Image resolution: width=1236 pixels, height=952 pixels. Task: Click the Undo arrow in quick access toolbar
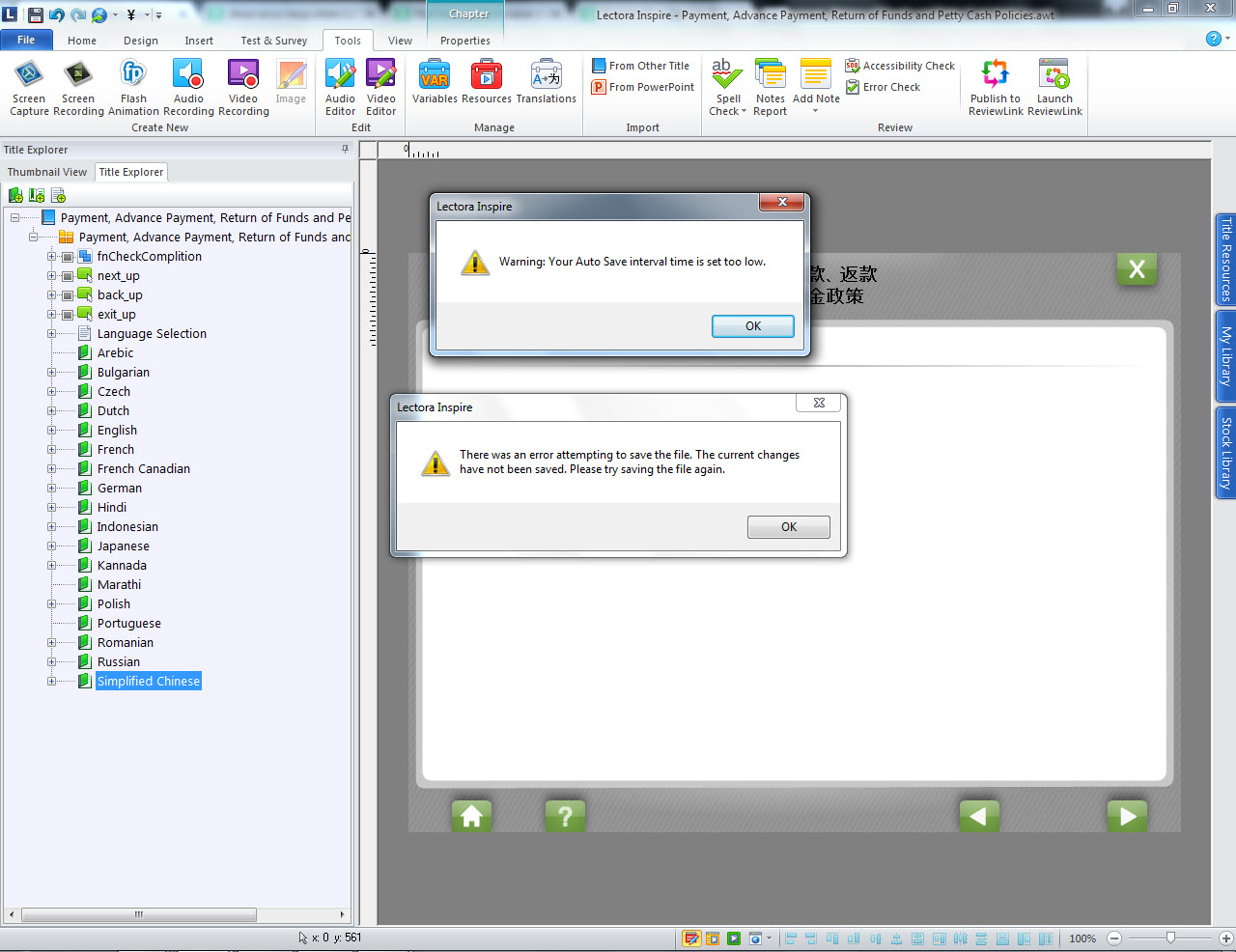(56, 14)
